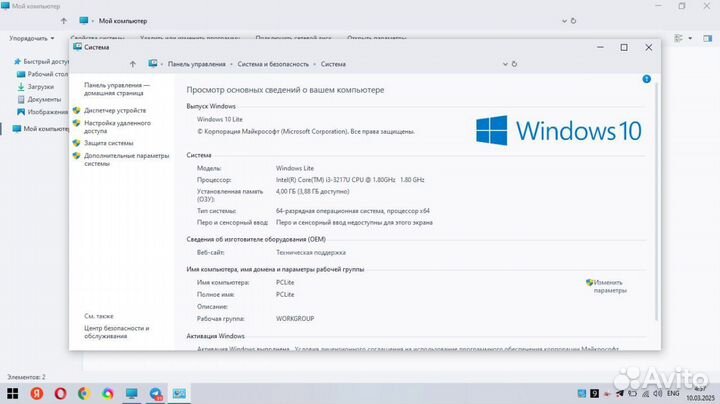
Task: Activate the System control panel taskbar icon
Action: [179, 393]
